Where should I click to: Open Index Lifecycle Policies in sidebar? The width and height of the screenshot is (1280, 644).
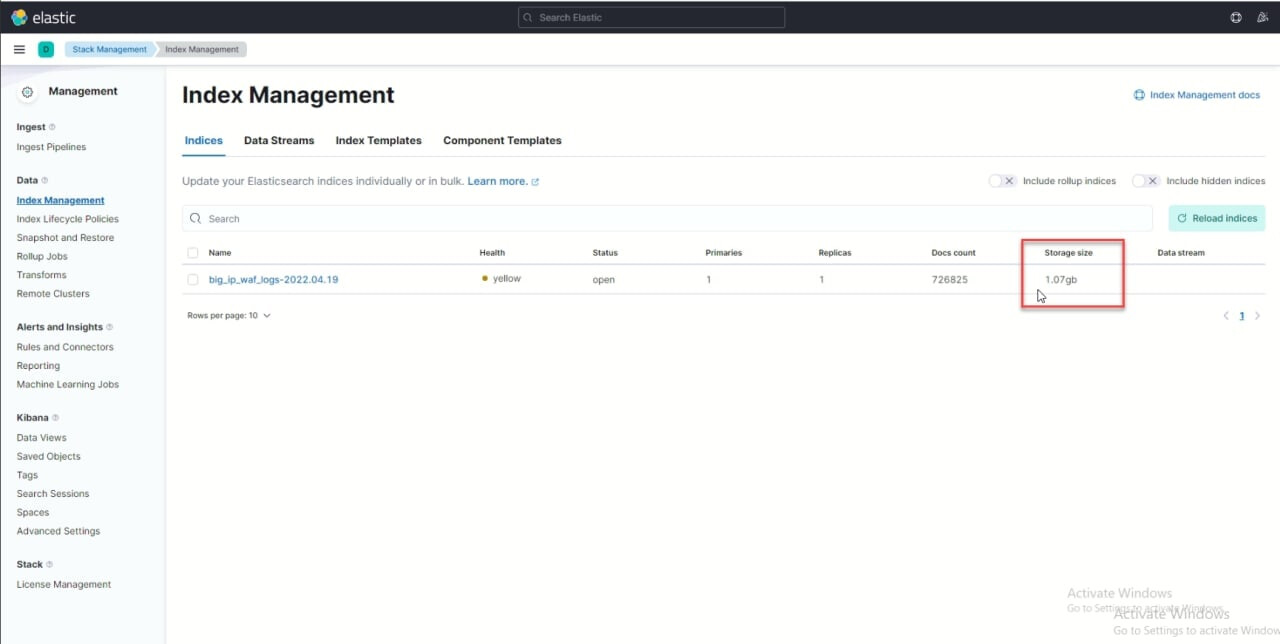[67, 219]
